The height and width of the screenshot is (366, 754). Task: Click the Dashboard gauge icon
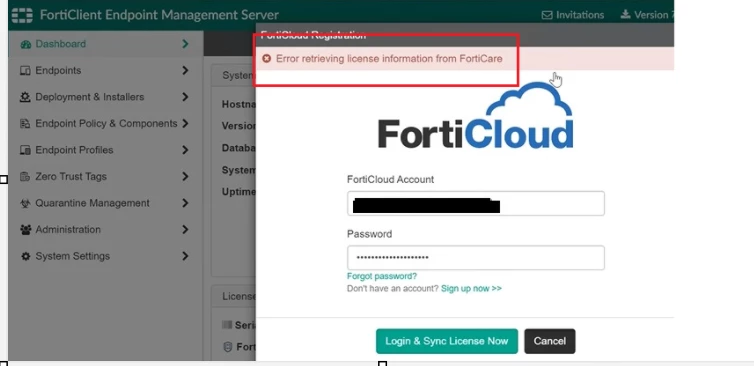coord(25,44)
